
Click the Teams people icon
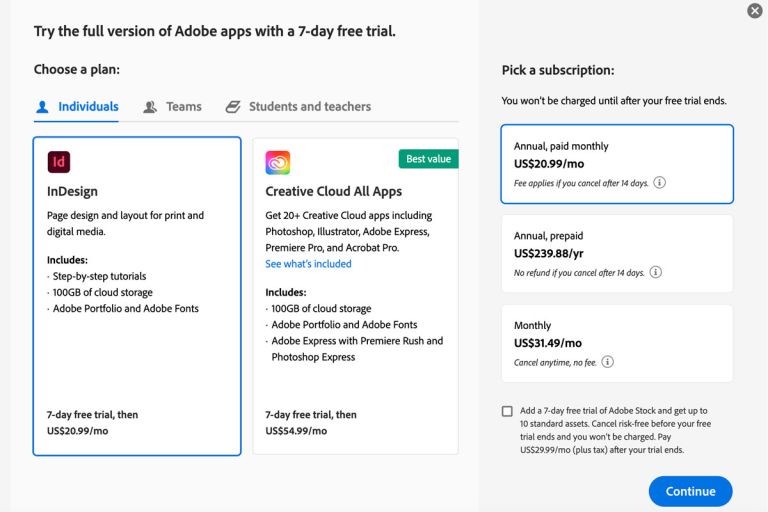[x=150, y=107]
